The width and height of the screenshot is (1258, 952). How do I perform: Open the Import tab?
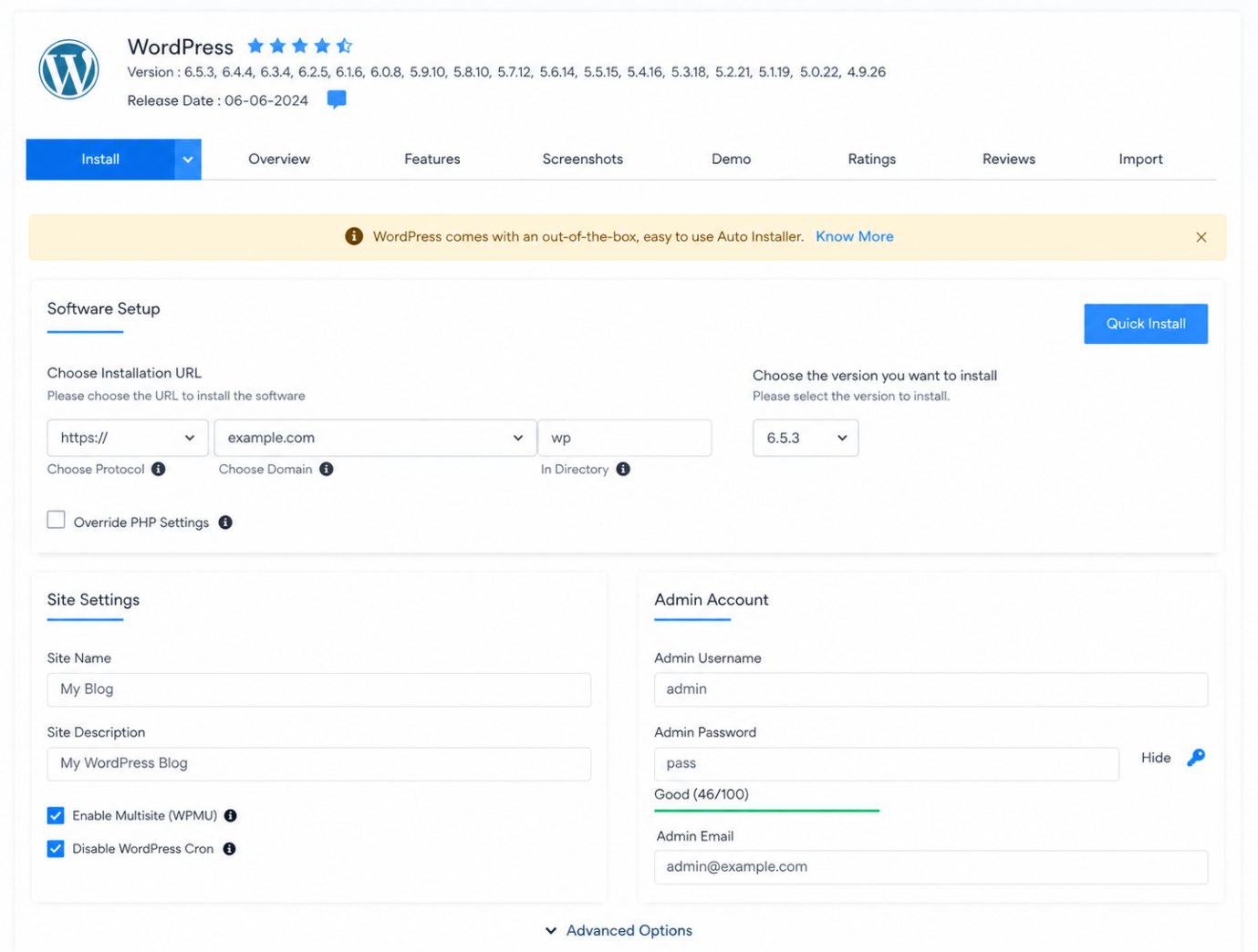point(1141,160)
